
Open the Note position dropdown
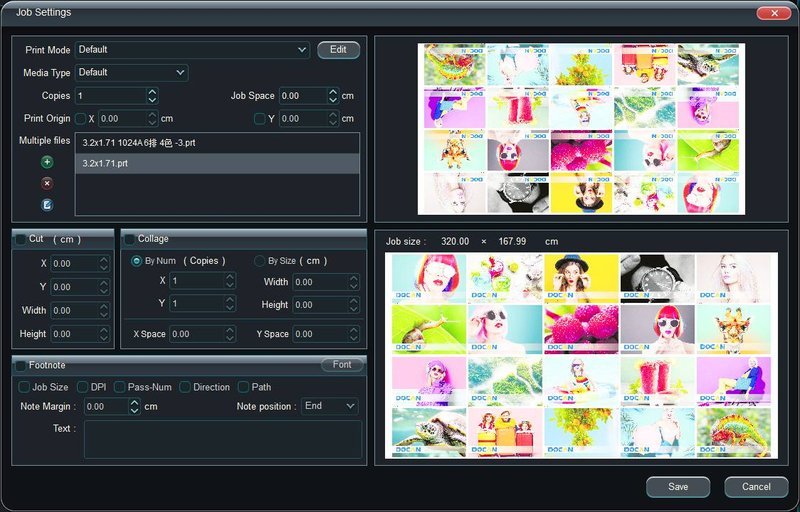tap(330, 406)
